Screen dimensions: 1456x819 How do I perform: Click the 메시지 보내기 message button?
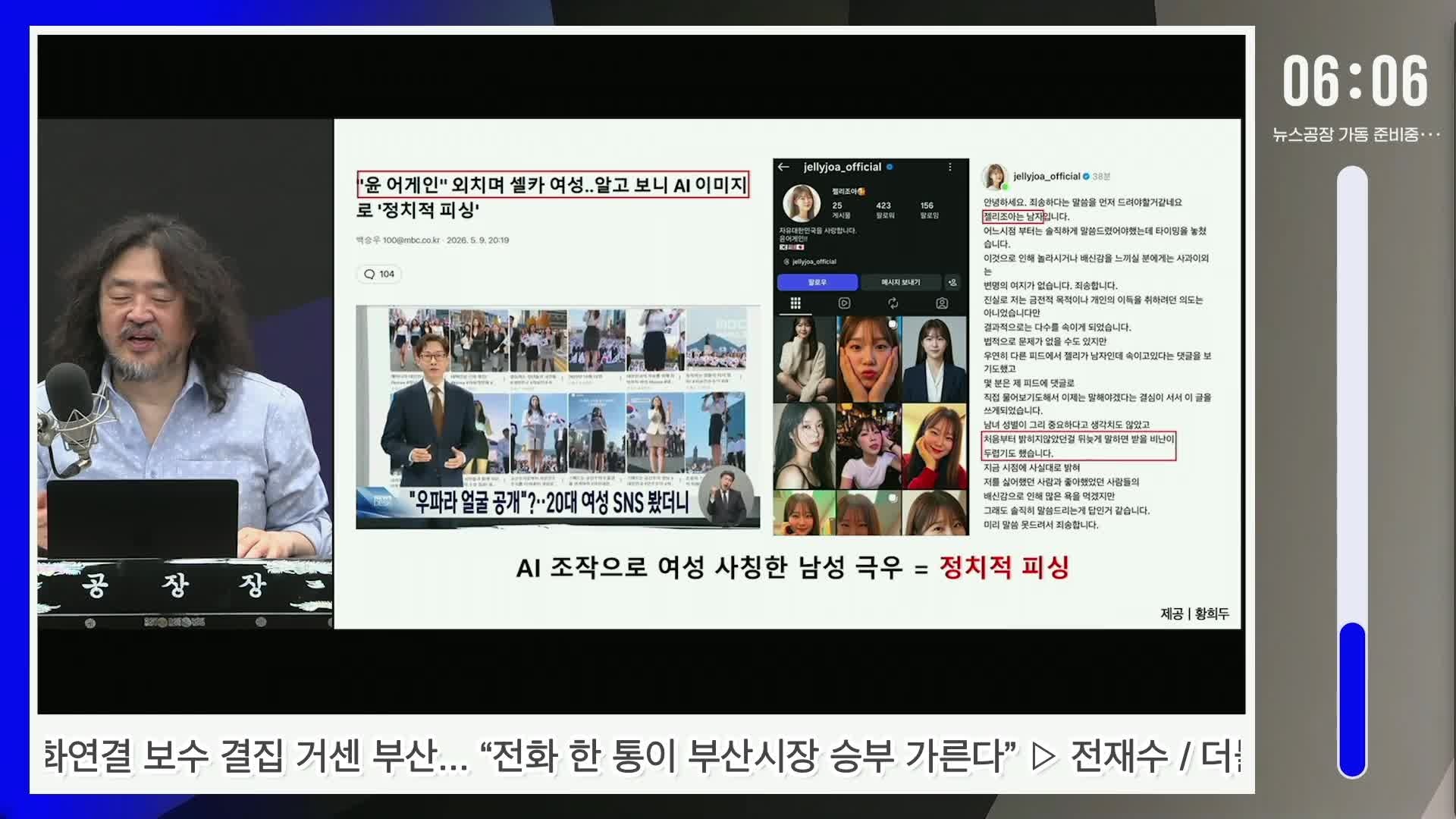tap(900, 282)
